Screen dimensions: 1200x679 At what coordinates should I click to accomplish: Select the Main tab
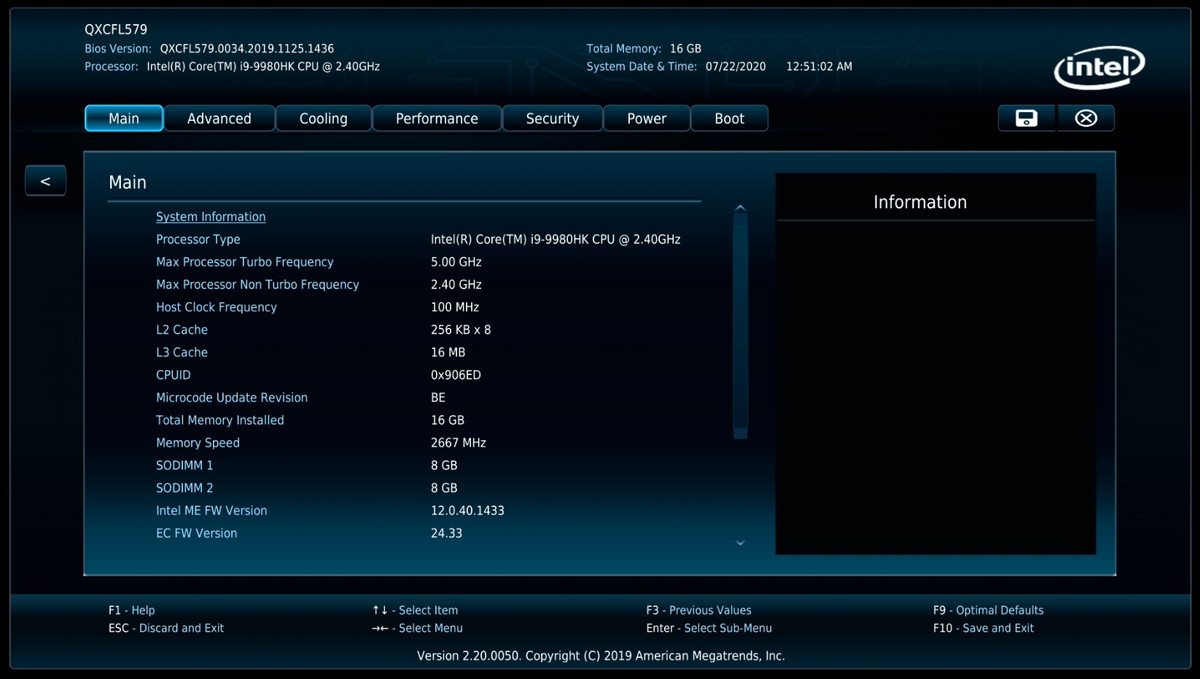point(124,118)
